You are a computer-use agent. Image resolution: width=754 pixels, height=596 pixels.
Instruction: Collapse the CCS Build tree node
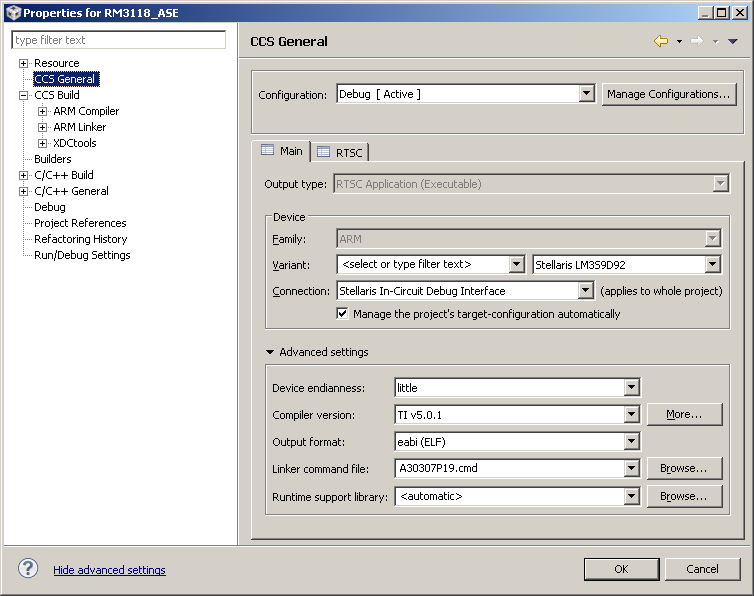coord(23,95)
